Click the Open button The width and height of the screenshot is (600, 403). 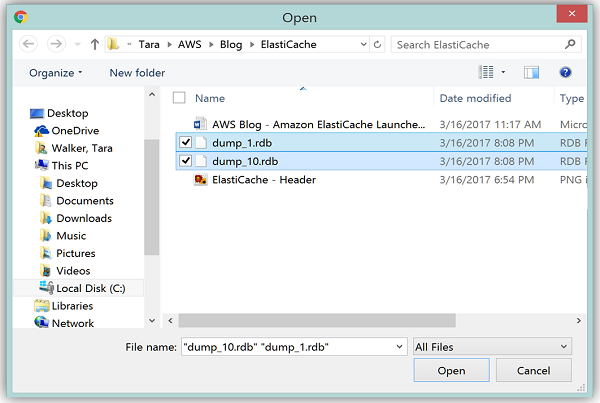(451, 371)
